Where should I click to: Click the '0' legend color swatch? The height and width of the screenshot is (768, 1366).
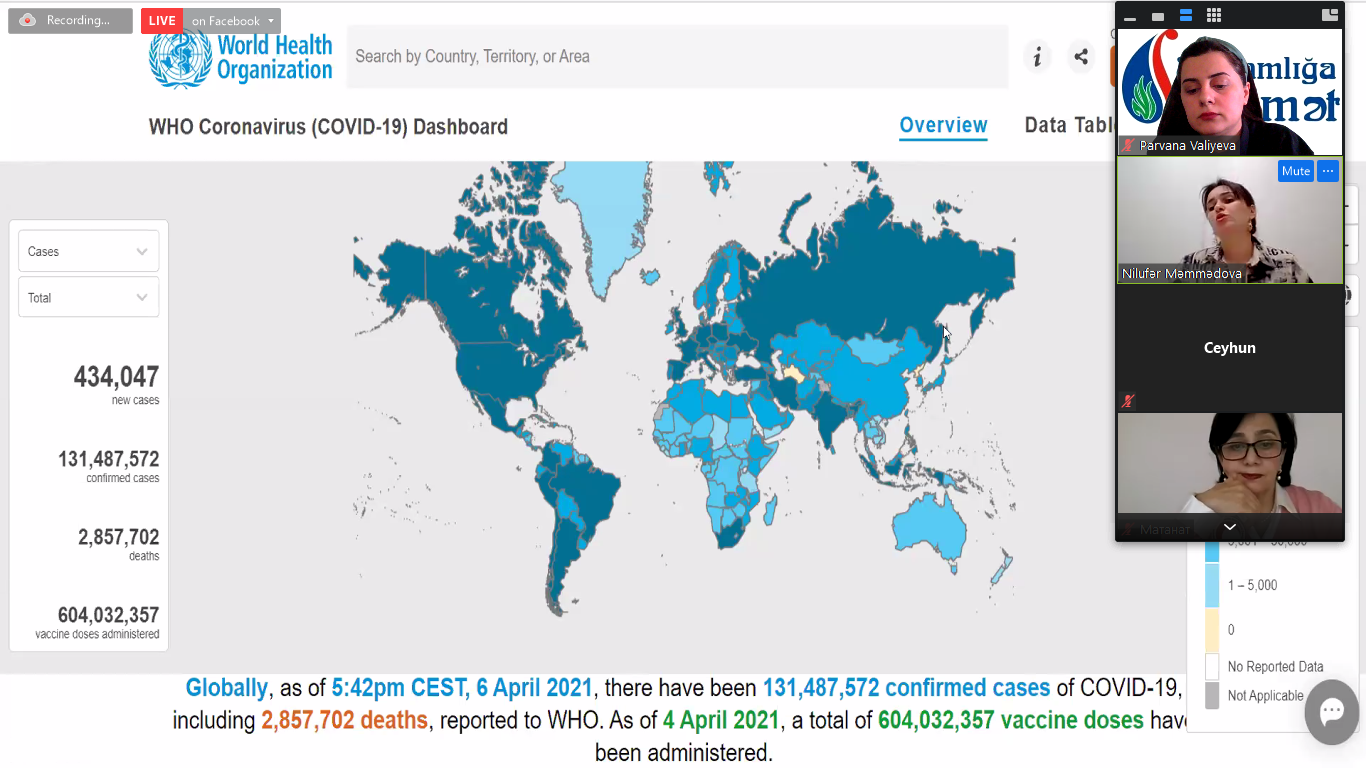(1212, 630)
